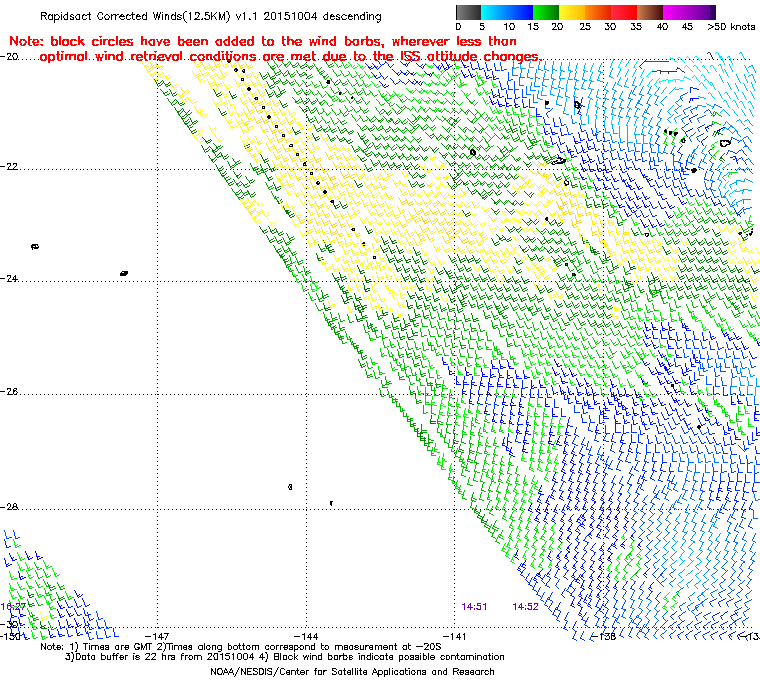
Task: Click the '-141' longitude axis label
Action: coord(455,636)
